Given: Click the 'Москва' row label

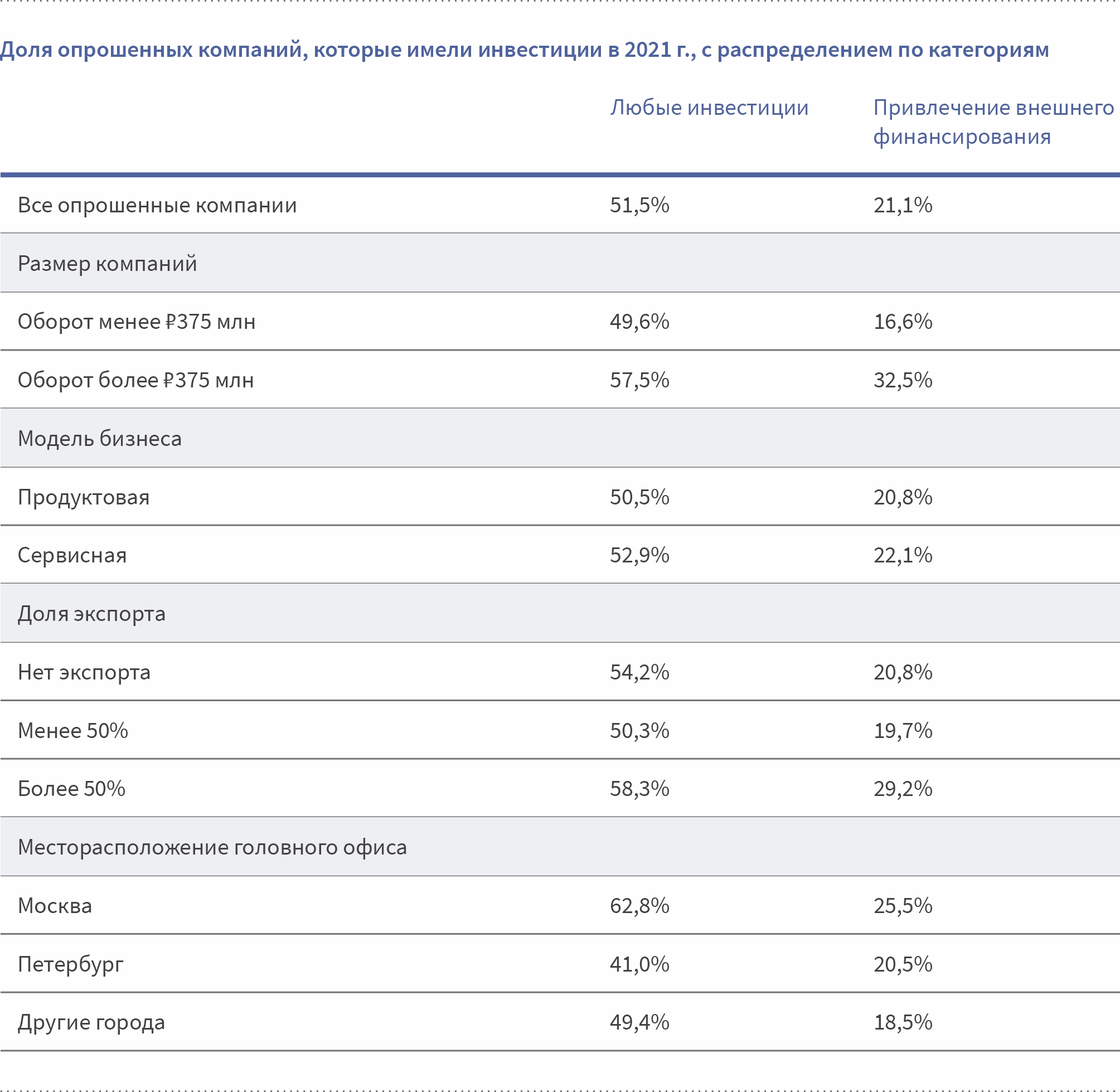Looking at the screenshot, I should tap(55, 906).
